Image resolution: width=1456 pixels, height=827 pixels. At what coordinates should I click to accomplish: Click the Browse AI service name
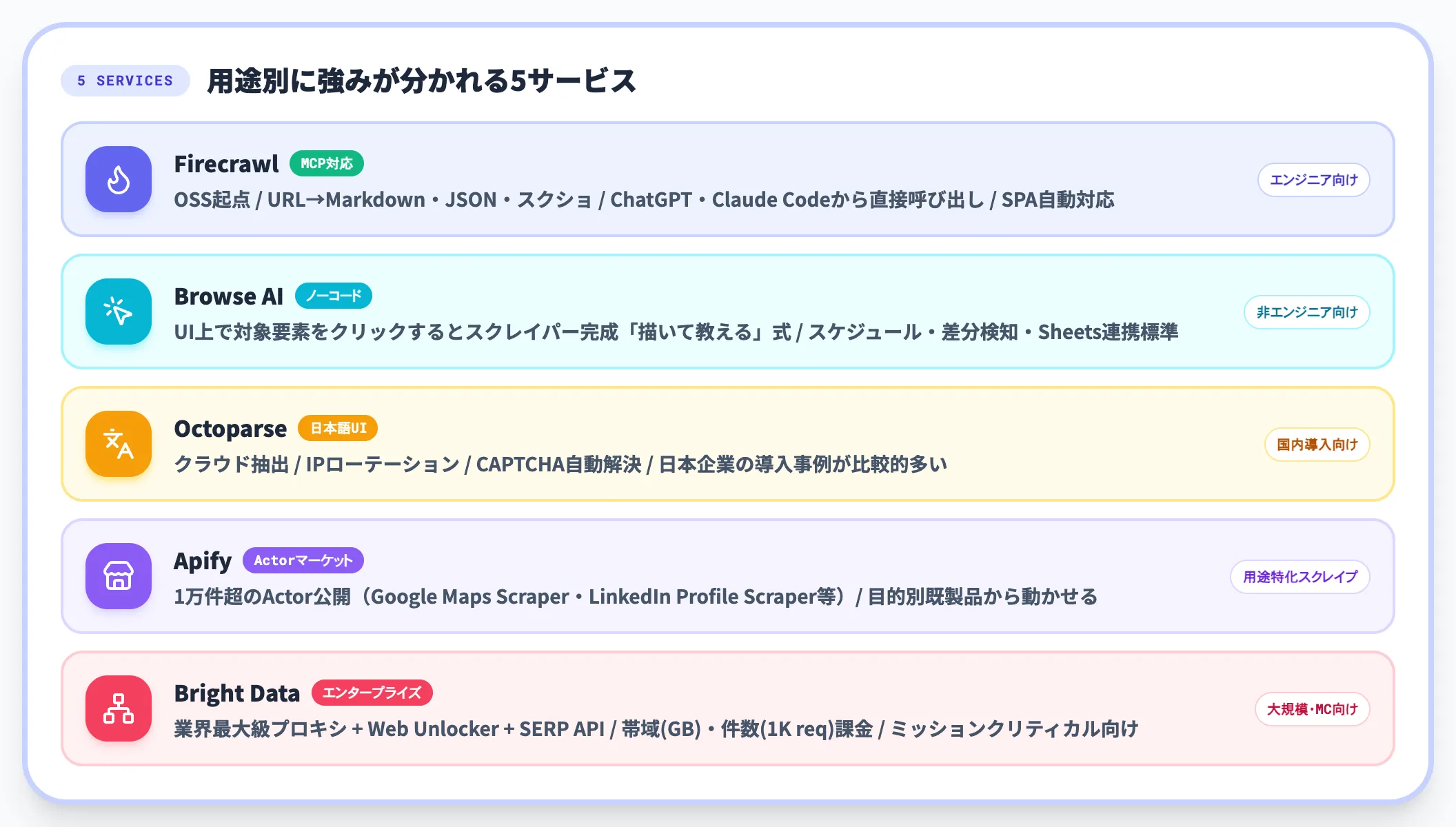(x=229, y=296)
